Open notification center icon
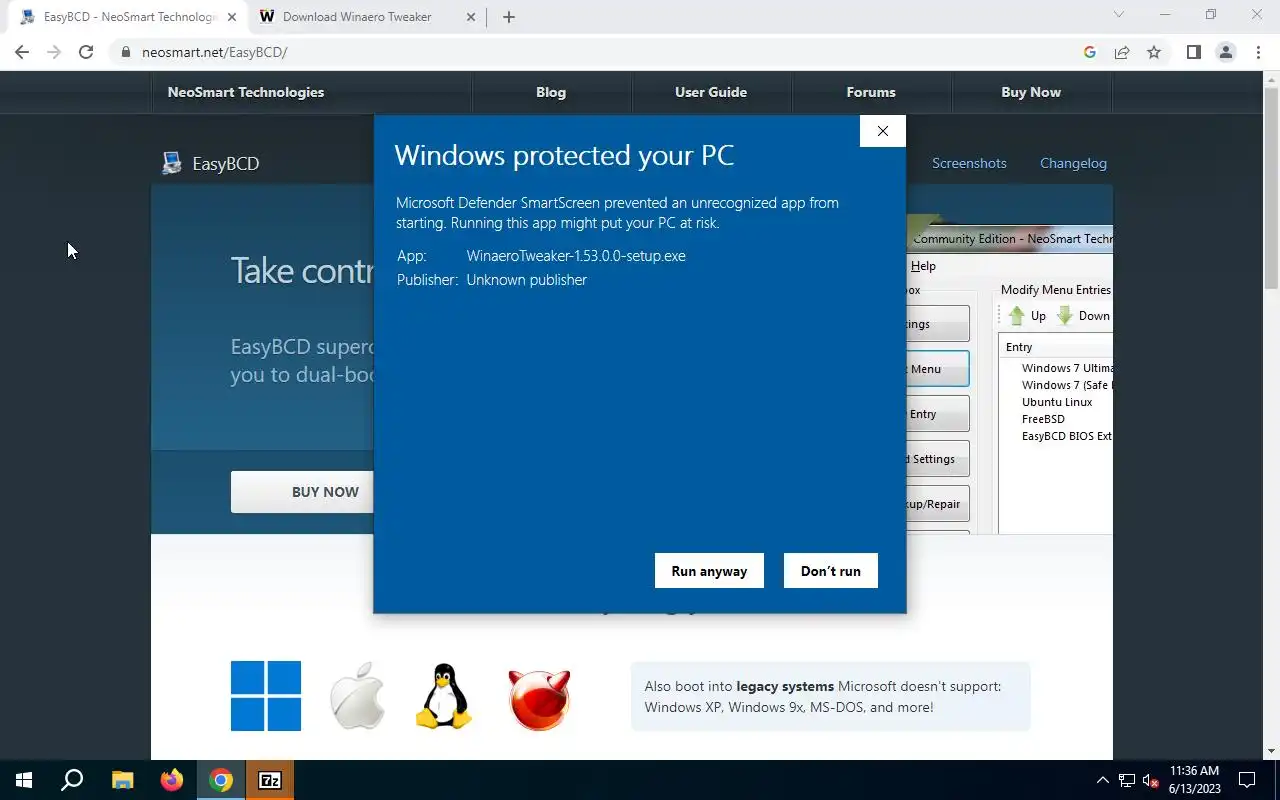The height and width of the screenshot is (800, 1280). 1247,780
